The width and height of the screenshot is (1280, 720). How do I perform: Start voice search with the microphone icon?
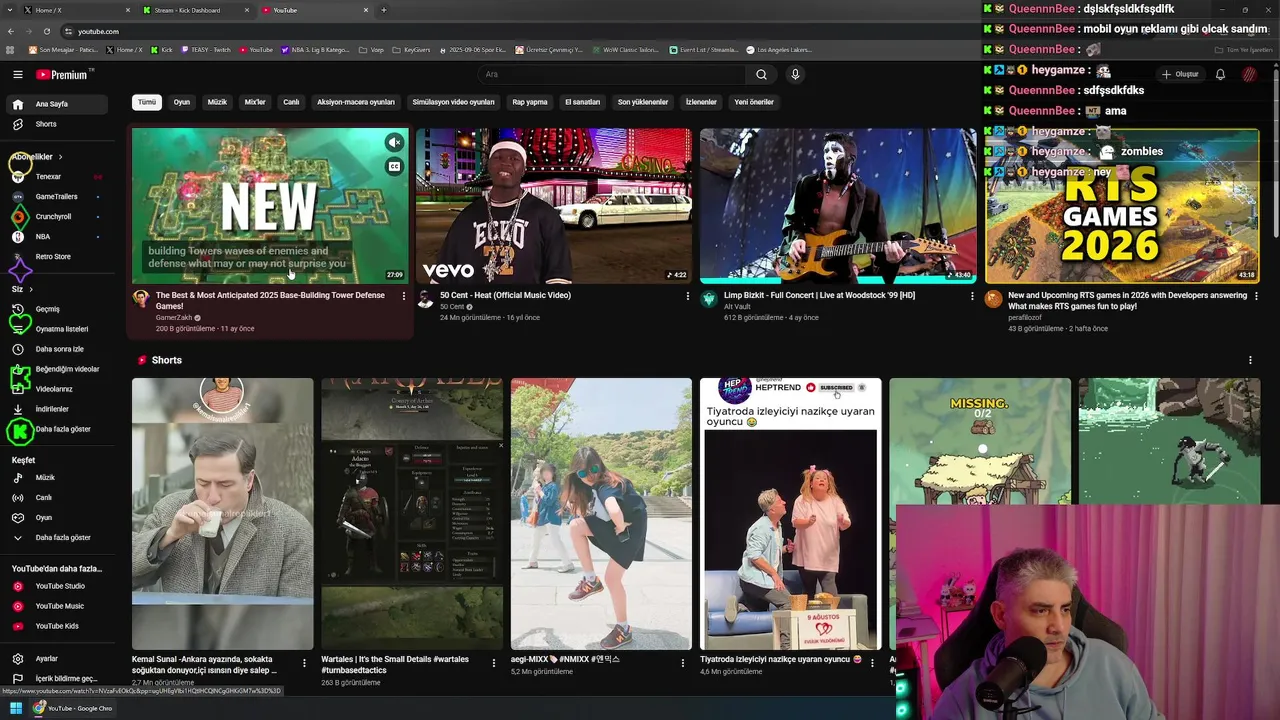795,74
